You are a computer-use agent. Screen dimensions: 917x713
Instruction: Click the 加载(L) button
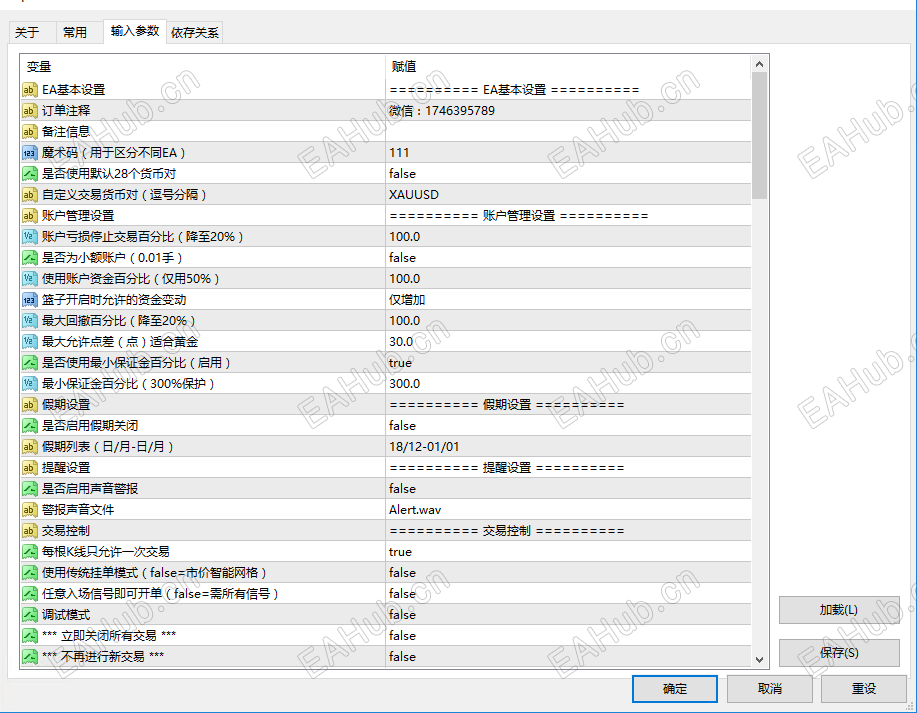click(839, 610)
